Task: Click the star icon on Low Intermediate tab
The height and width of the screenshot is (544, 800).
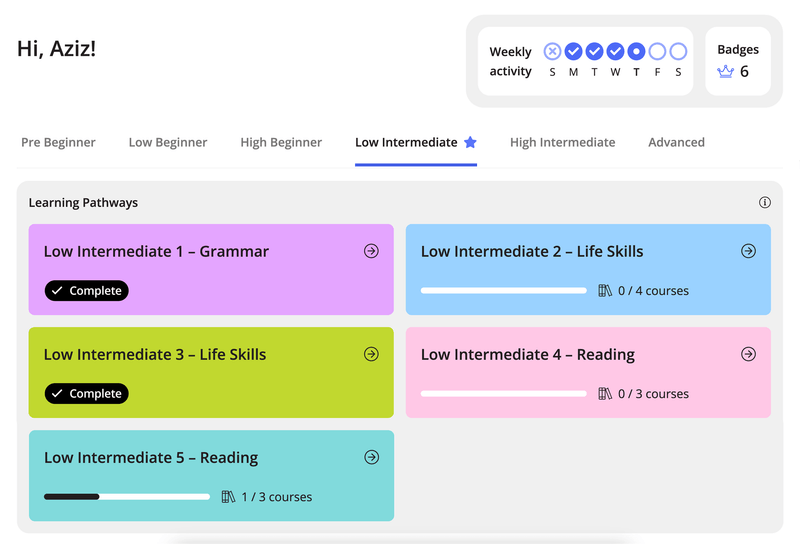Action: [470, 142]
